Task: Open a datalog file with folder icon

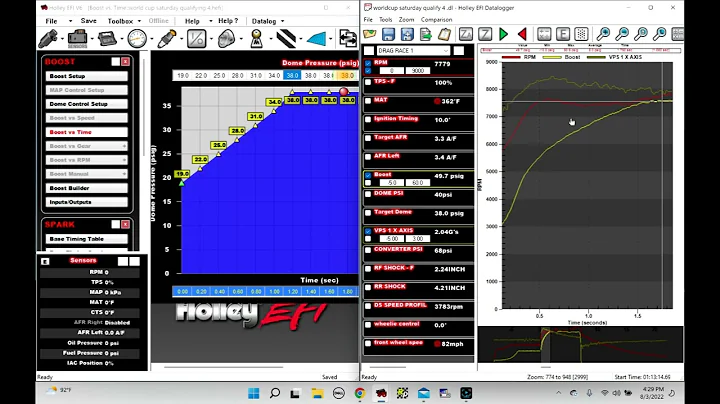Action: click(370, 34)
